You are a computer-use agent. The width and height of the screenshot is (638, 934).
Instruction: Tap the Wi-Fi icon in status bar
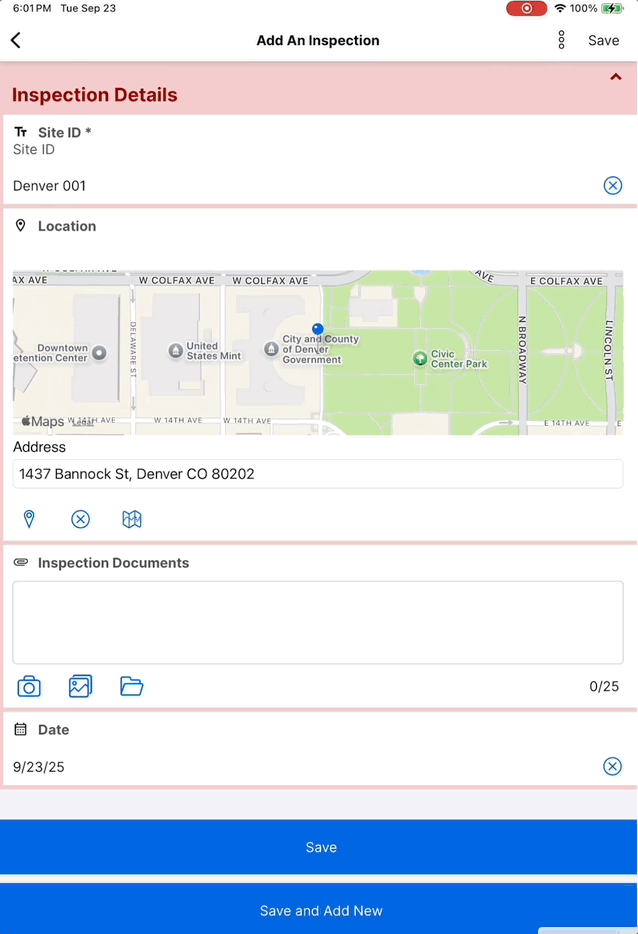coord(560,8)
